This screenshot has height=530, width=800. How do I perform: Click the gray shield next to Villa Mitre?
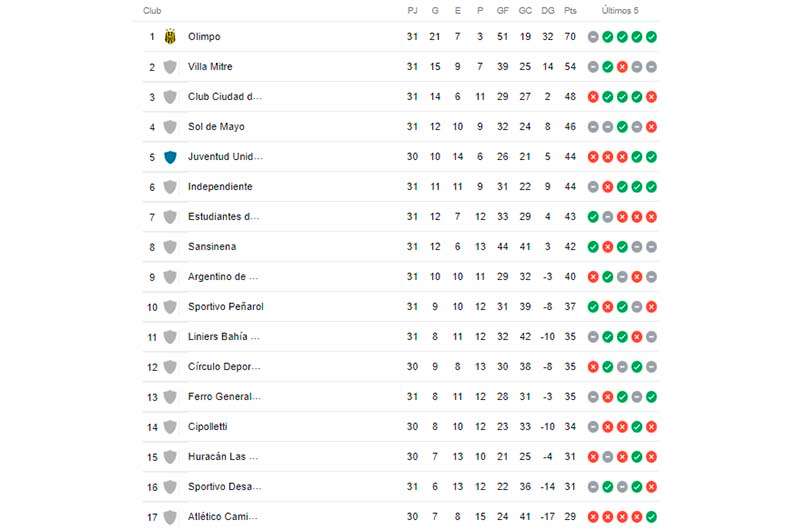[170, 67]
